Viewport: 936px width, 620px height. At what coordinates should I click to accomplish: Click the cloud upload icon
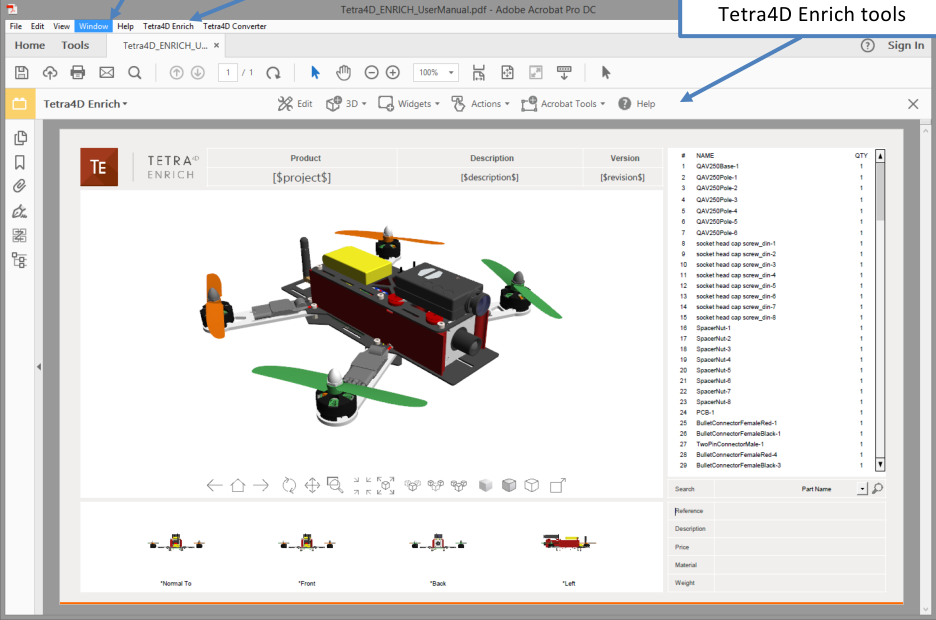50,73
